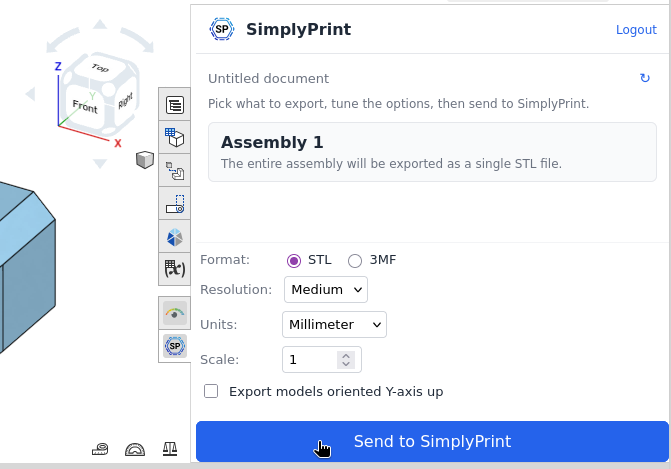Open the performance gauge panel icon
Screen dimensions: 671x469
click(x=175, y=314)
